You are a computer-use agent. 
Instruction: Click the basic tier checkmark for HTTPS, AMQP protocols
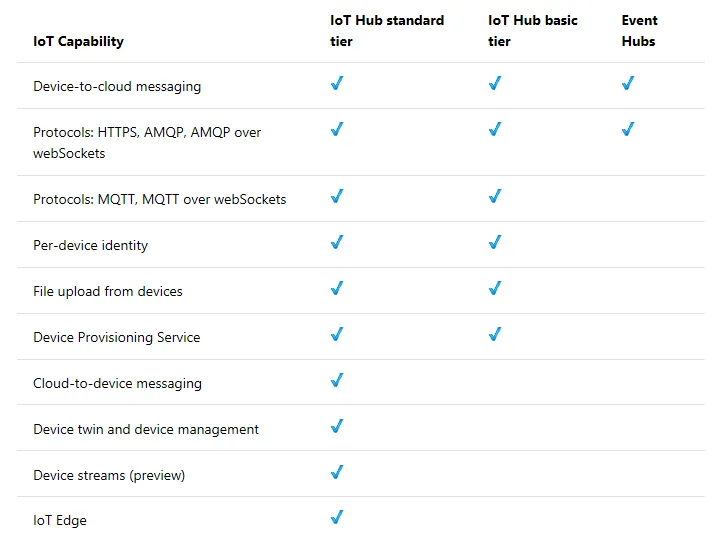tap(495, 130)
